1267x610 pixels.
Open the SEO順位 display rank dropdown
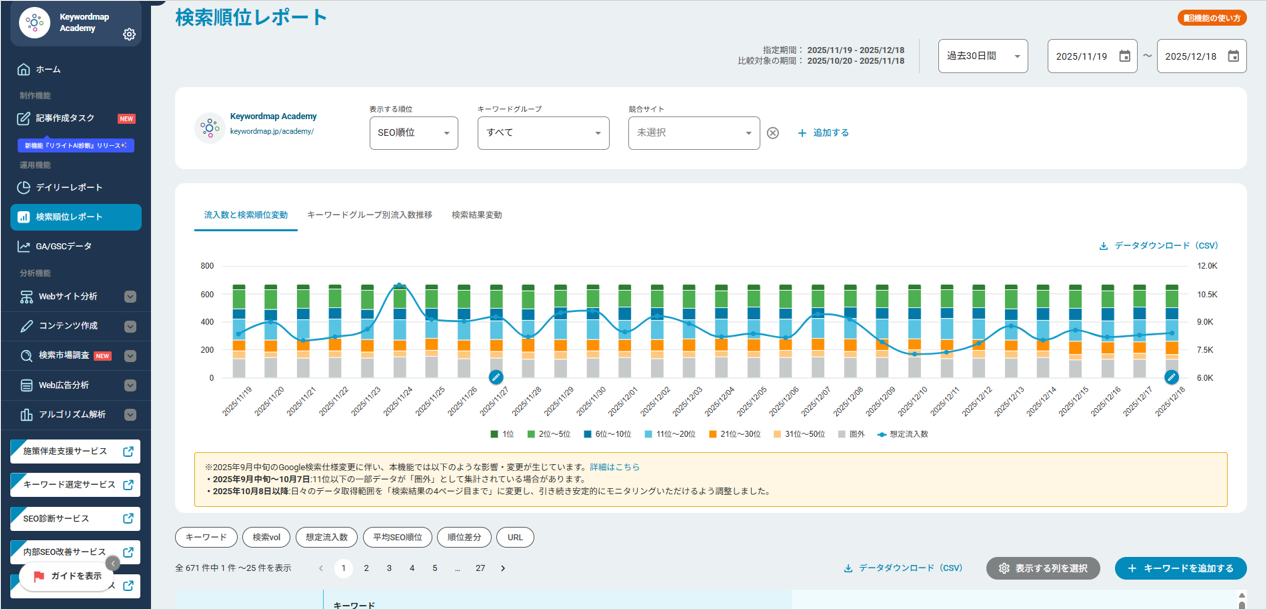(x=413, y=133)
